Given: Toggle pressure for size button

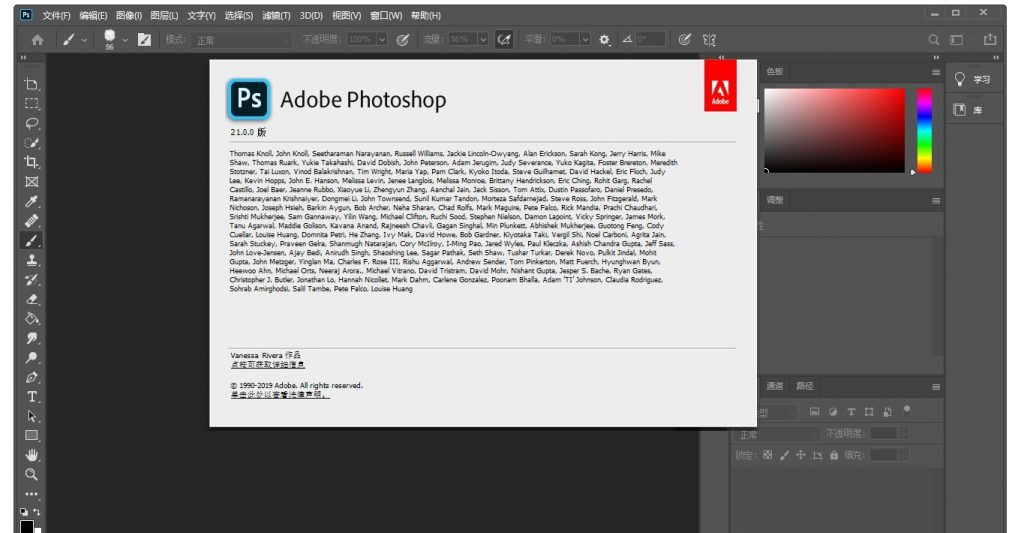Looking at the screenshot, I should pos(684,40).
